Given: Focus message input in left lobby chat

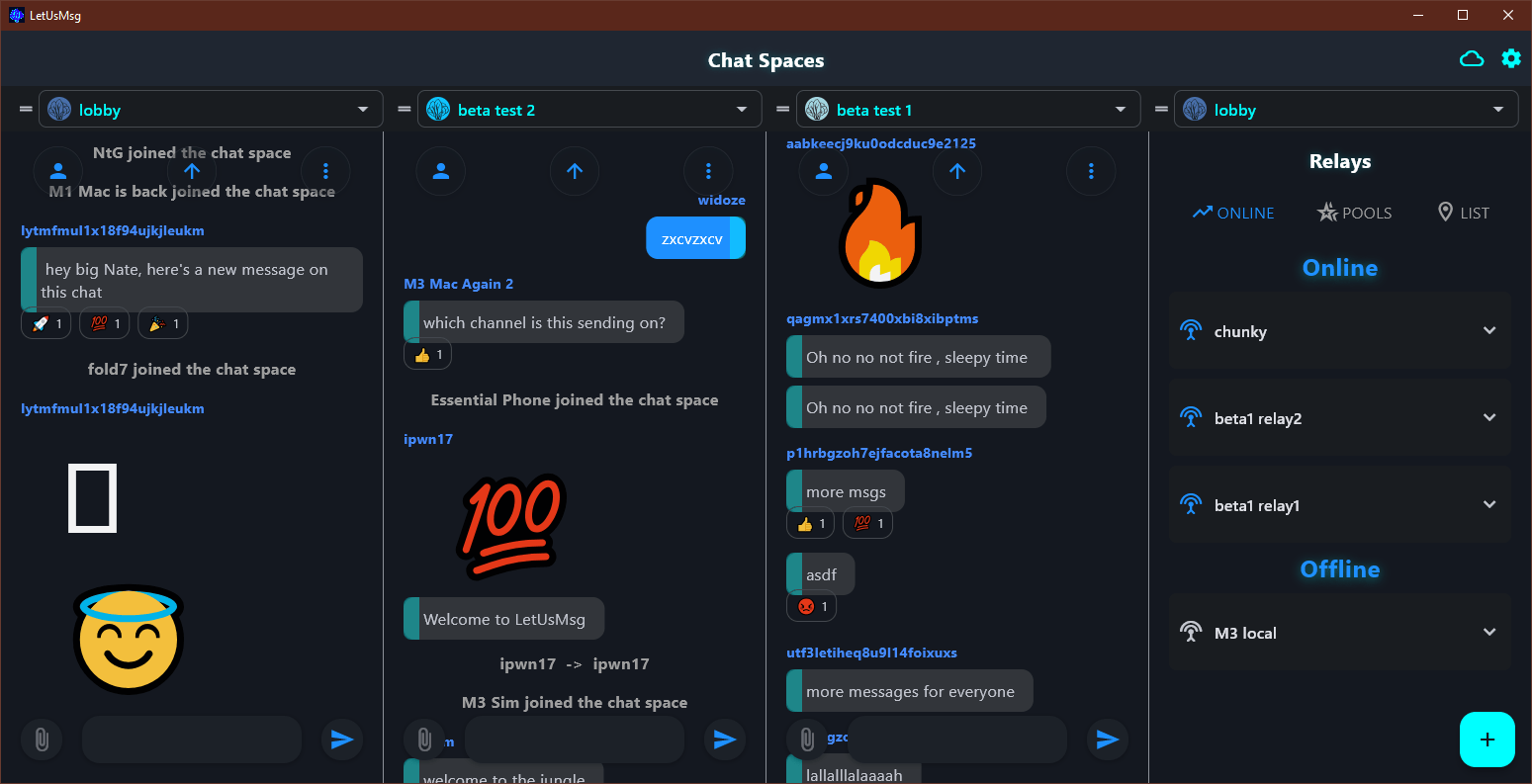Looking at the screenshot, I should 192,740.
